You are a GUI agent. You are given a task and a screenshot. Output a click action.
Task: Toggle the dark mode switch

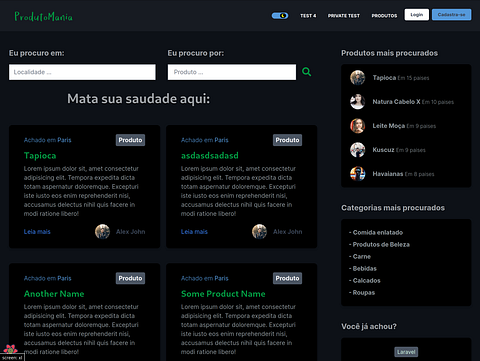coord(280,15)
